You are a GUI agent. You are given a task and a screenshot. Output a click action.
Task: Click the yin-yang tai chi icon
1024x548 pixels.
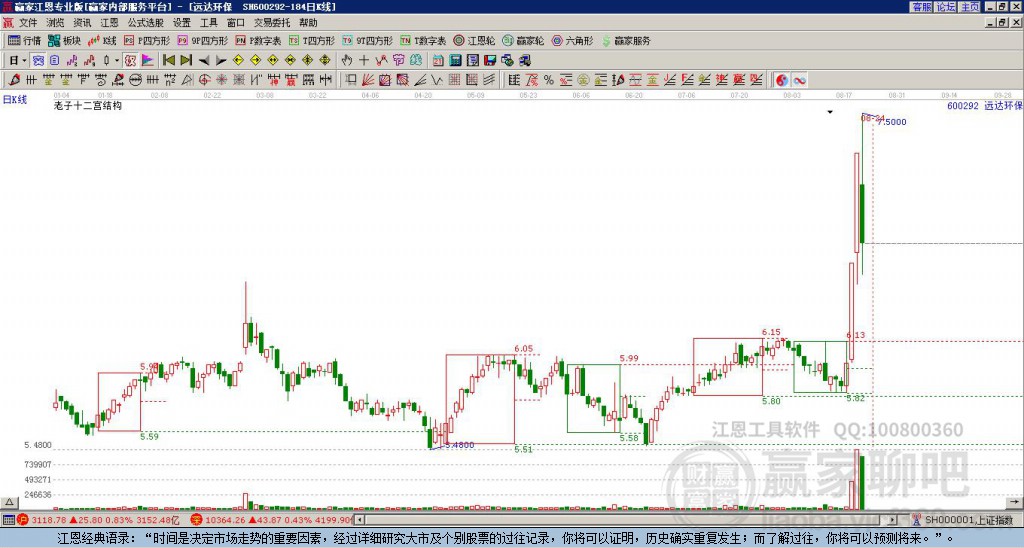point(782,80)
